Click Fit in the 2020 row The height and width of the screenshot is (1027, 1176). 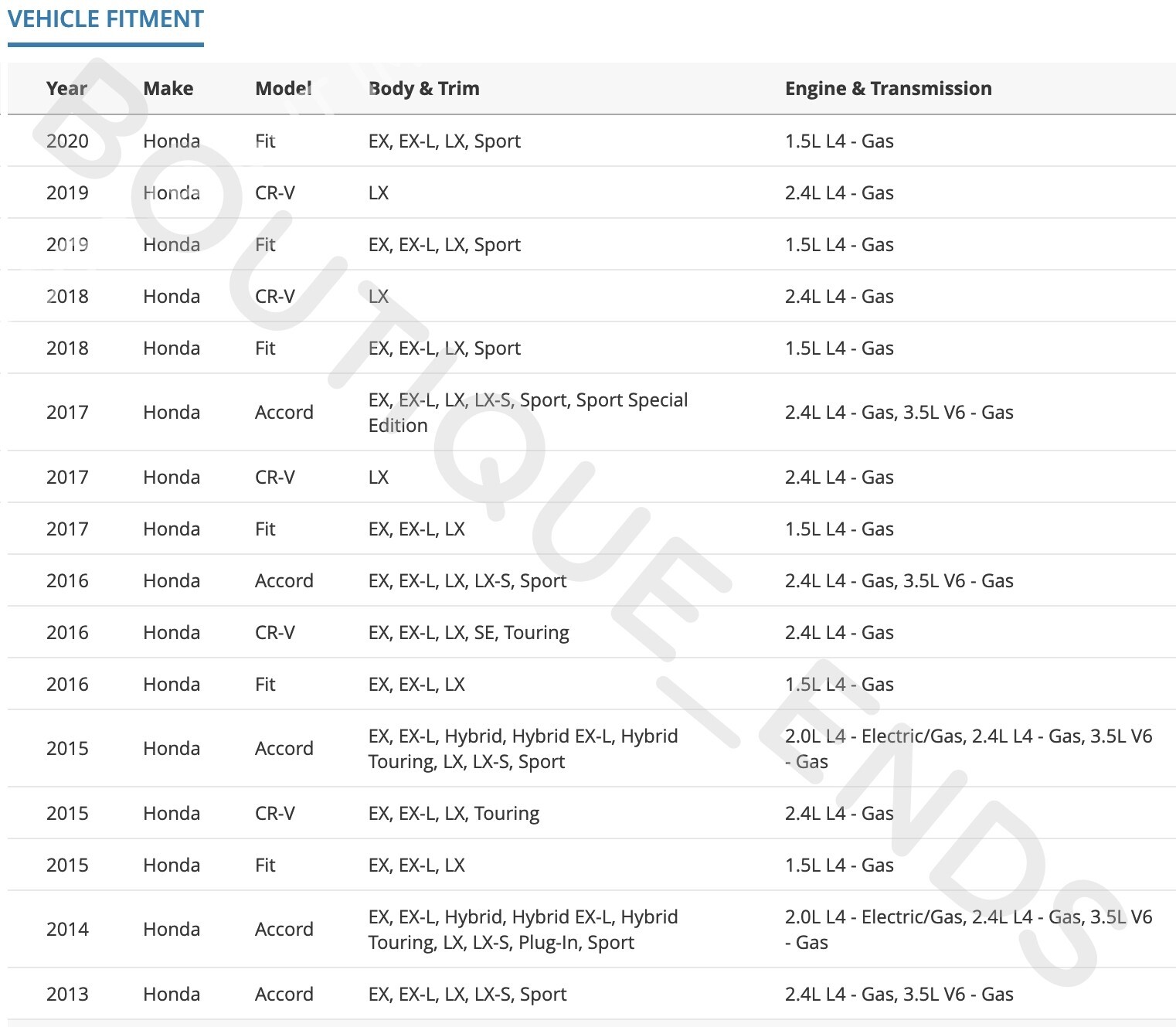(x=265, y=141)
